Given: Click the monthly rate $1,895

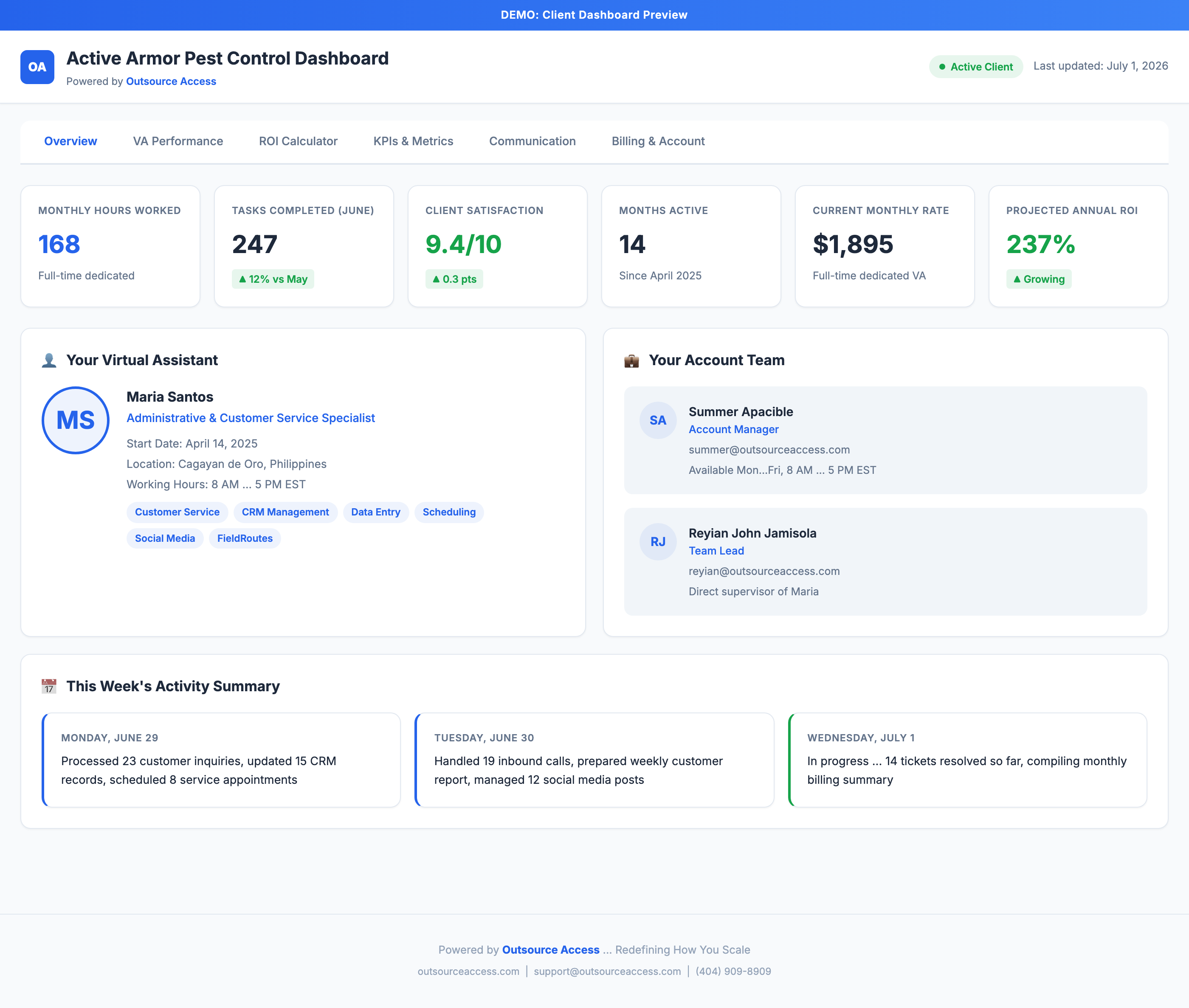Looking at the screenshot, I should pyautogui.click(x=853, y=245).
